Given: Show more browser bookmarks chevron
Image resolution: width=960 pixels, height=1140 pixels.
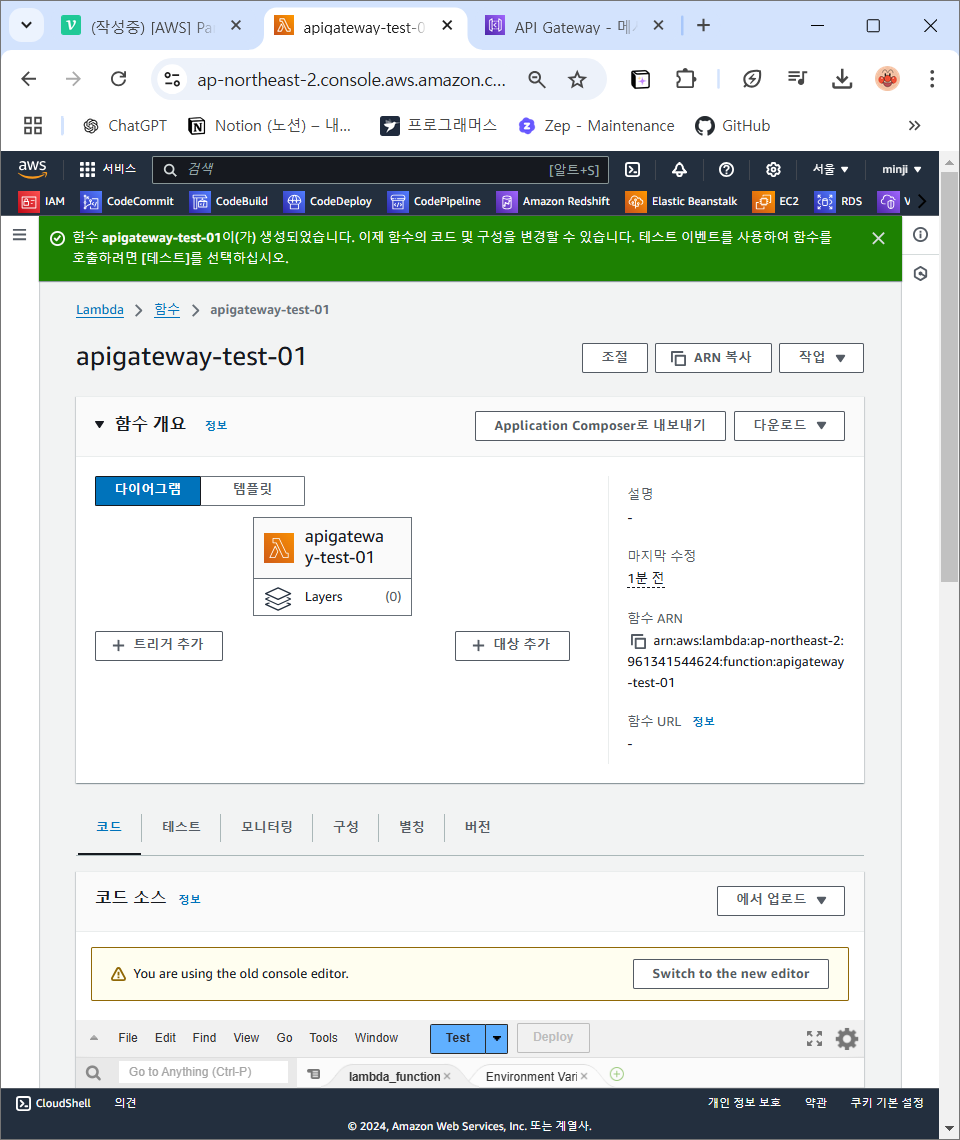Looking at the screenshot, I should (914, 126).
